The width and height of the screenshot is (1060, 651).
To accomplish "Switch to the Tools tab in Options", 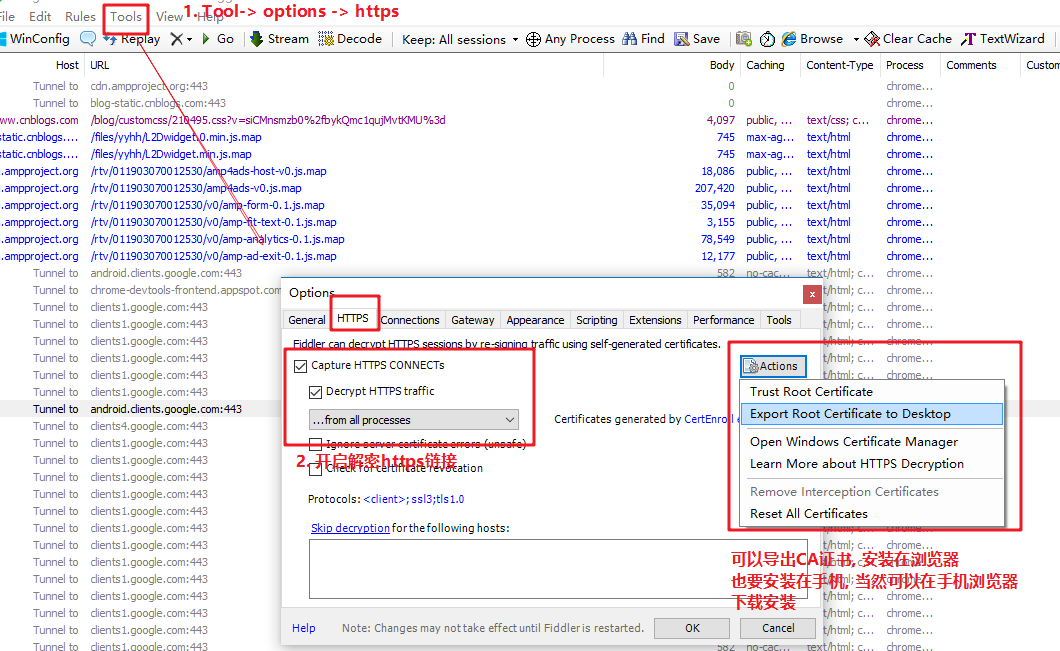I will (779, 320).
